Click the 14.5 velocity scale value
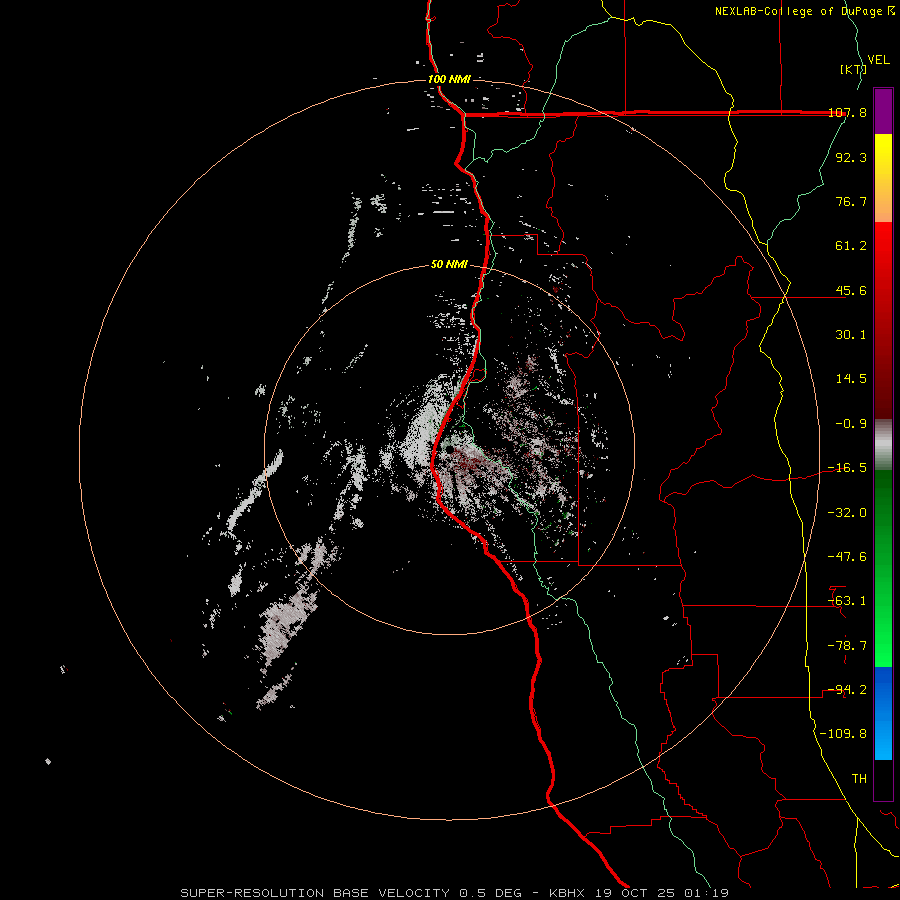This screenshot has width=900, height=900. click(851, 379)
